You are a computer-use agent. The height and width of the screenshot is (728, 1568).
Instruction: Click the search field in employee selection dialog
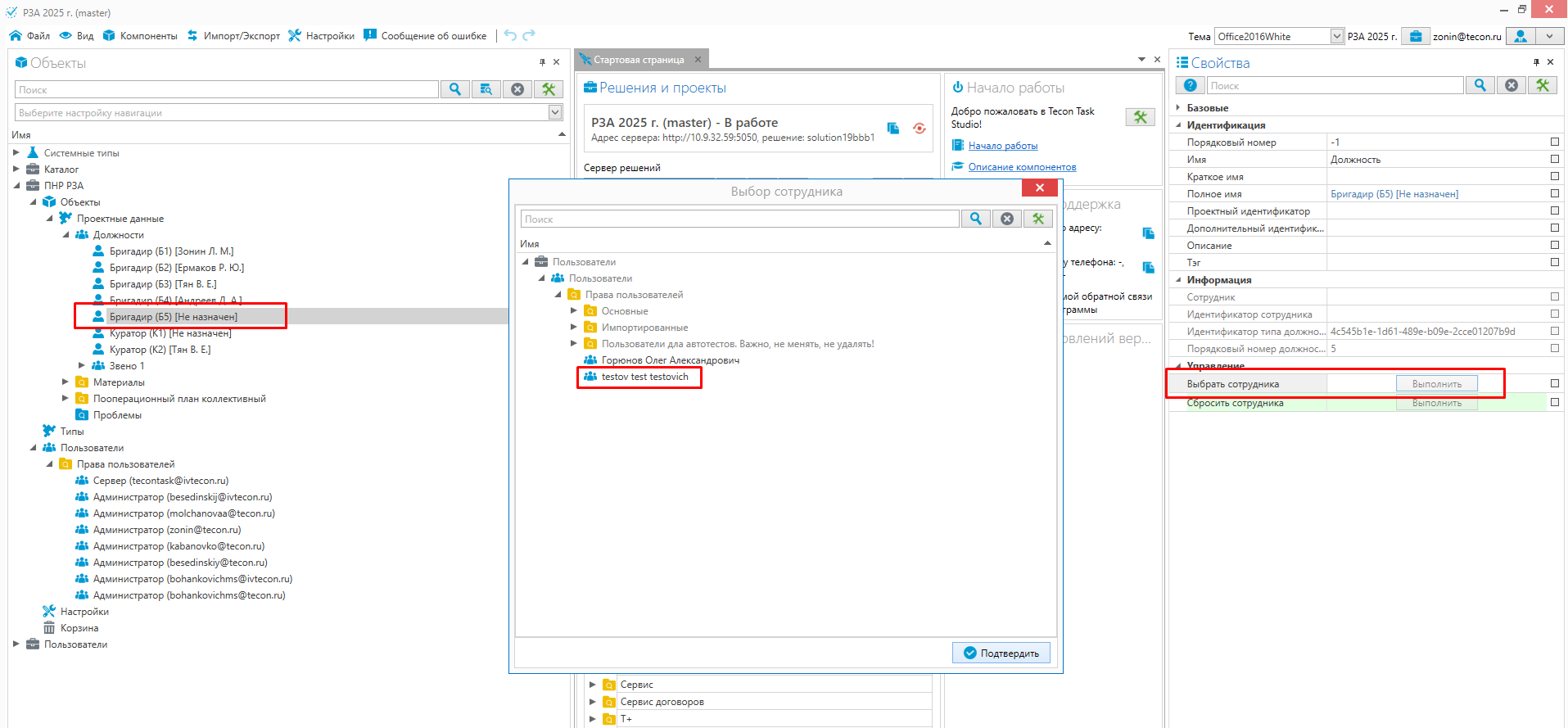click(x=739, y=219)
